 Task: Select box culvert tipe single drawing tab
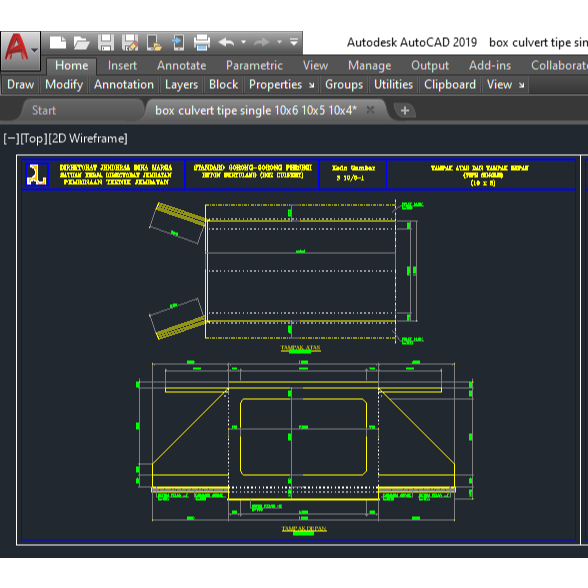(x=256, y=111)
